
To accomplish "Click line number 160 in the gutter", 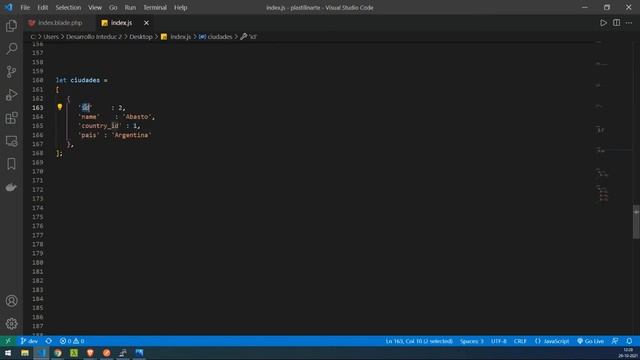I will [38, 80].
